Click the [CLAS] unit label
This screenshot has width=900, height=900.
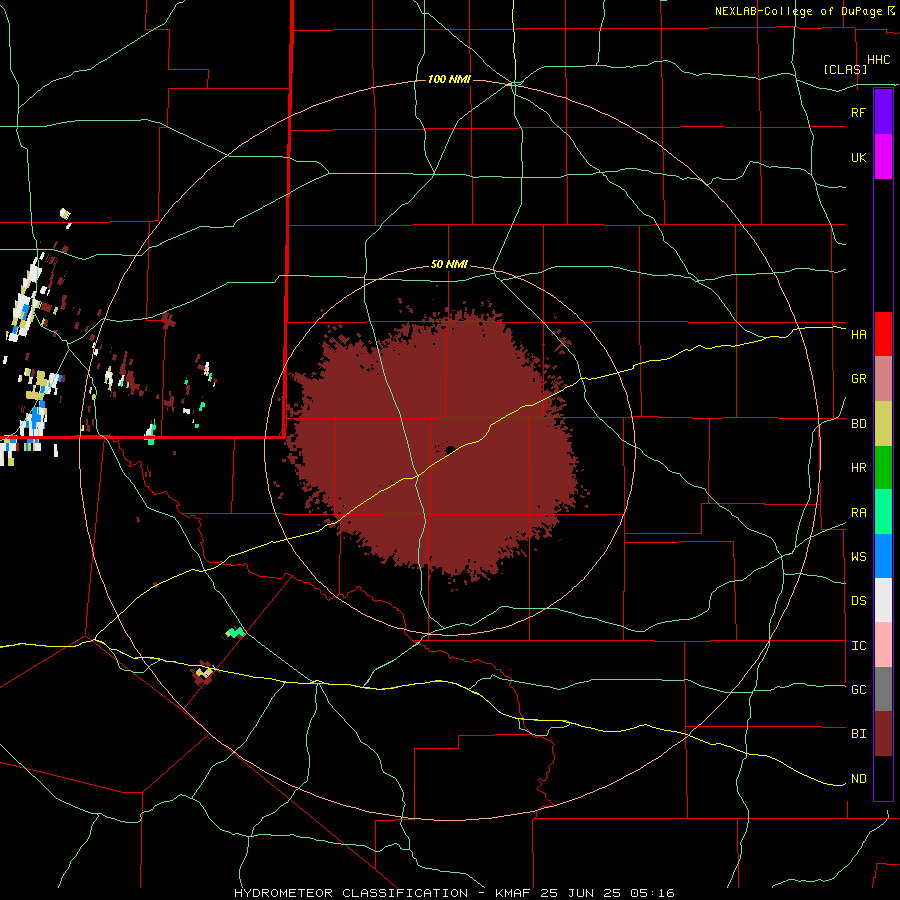[x=845, y=69]
